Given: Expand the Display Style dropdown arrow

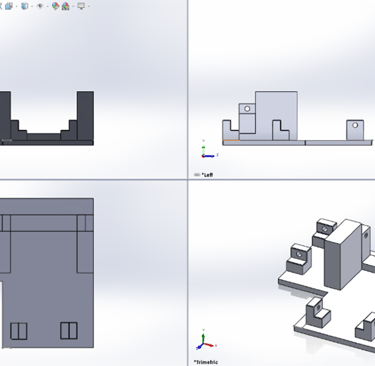Looking at the screenshot, I should (32, 6).
